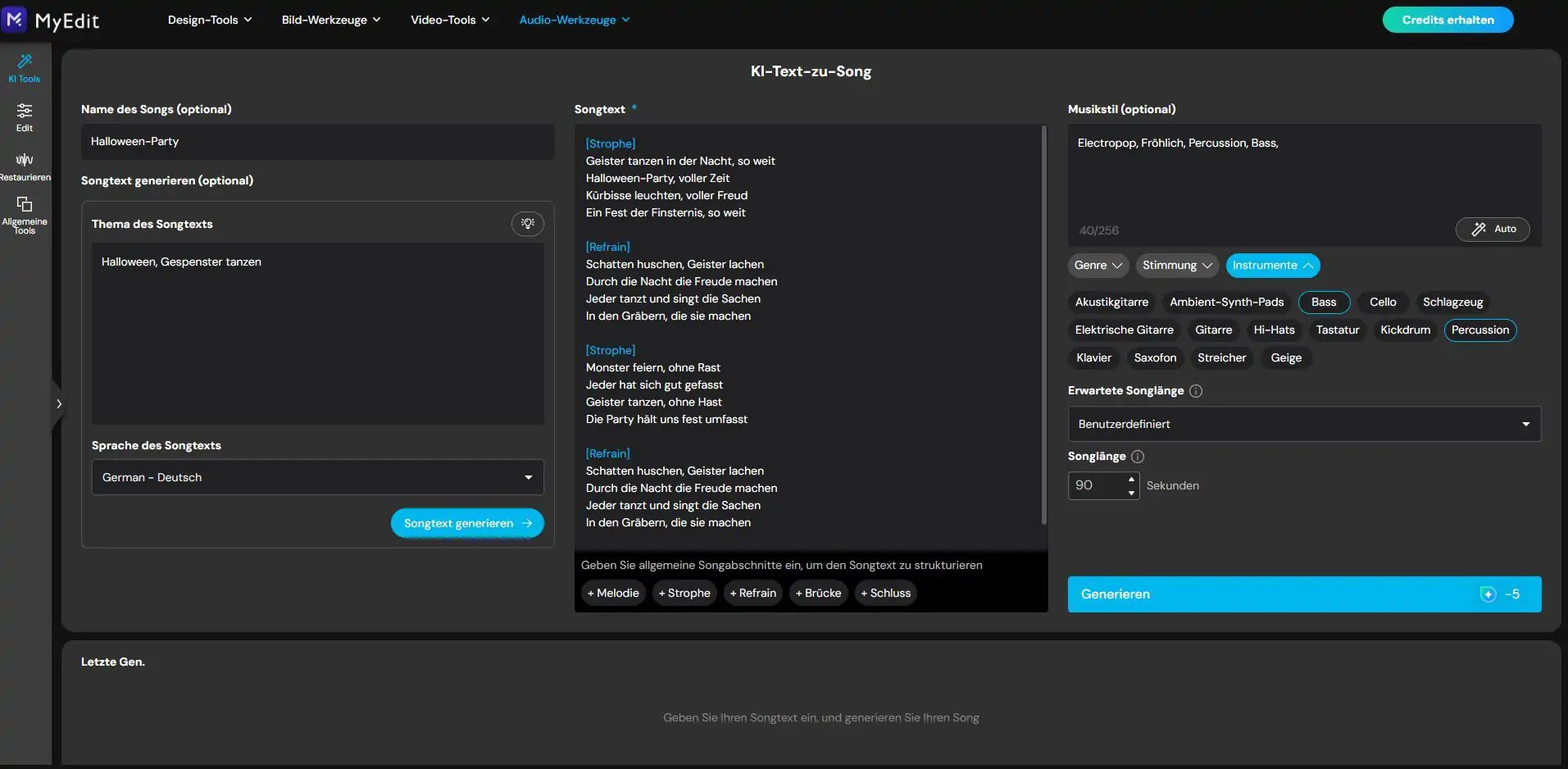
Task: Open the Sprache des Songtexts dropdown
Action: (x=317, y=477)
